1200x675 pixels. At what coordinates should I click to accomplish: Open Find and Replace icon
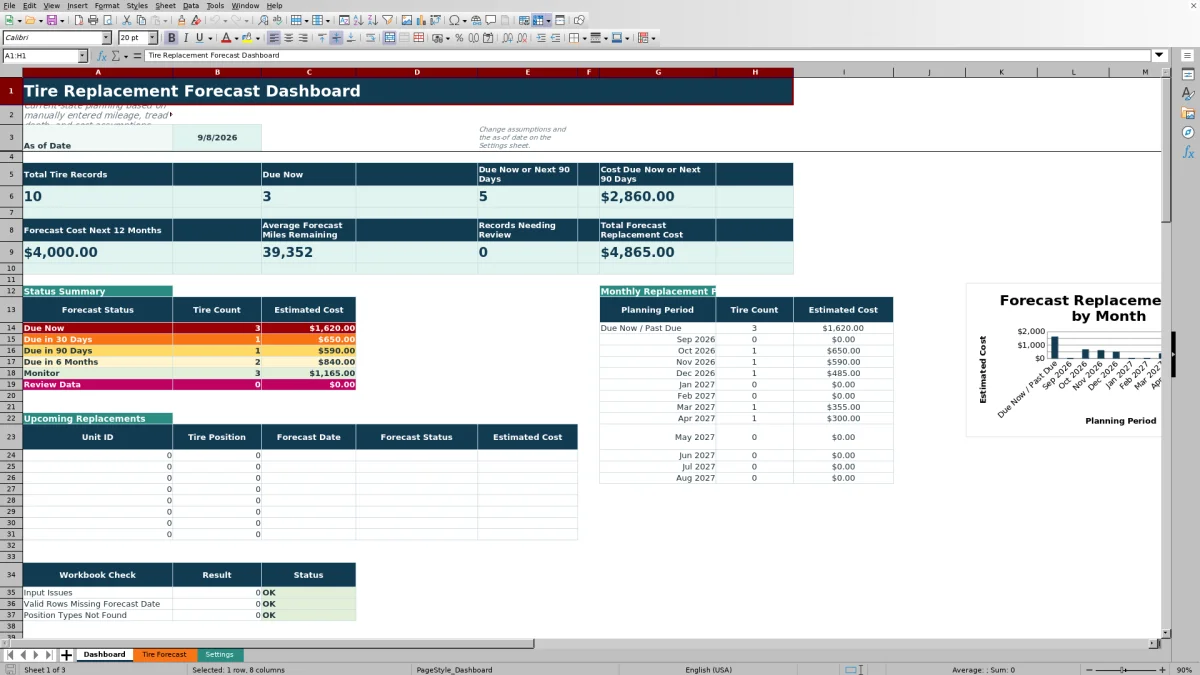click(x=262, y=20)
